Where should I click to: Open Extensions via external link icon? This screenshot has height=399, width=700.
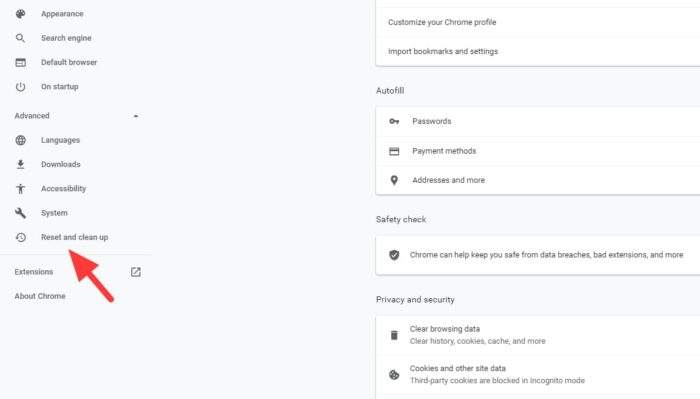coord(136,272)
